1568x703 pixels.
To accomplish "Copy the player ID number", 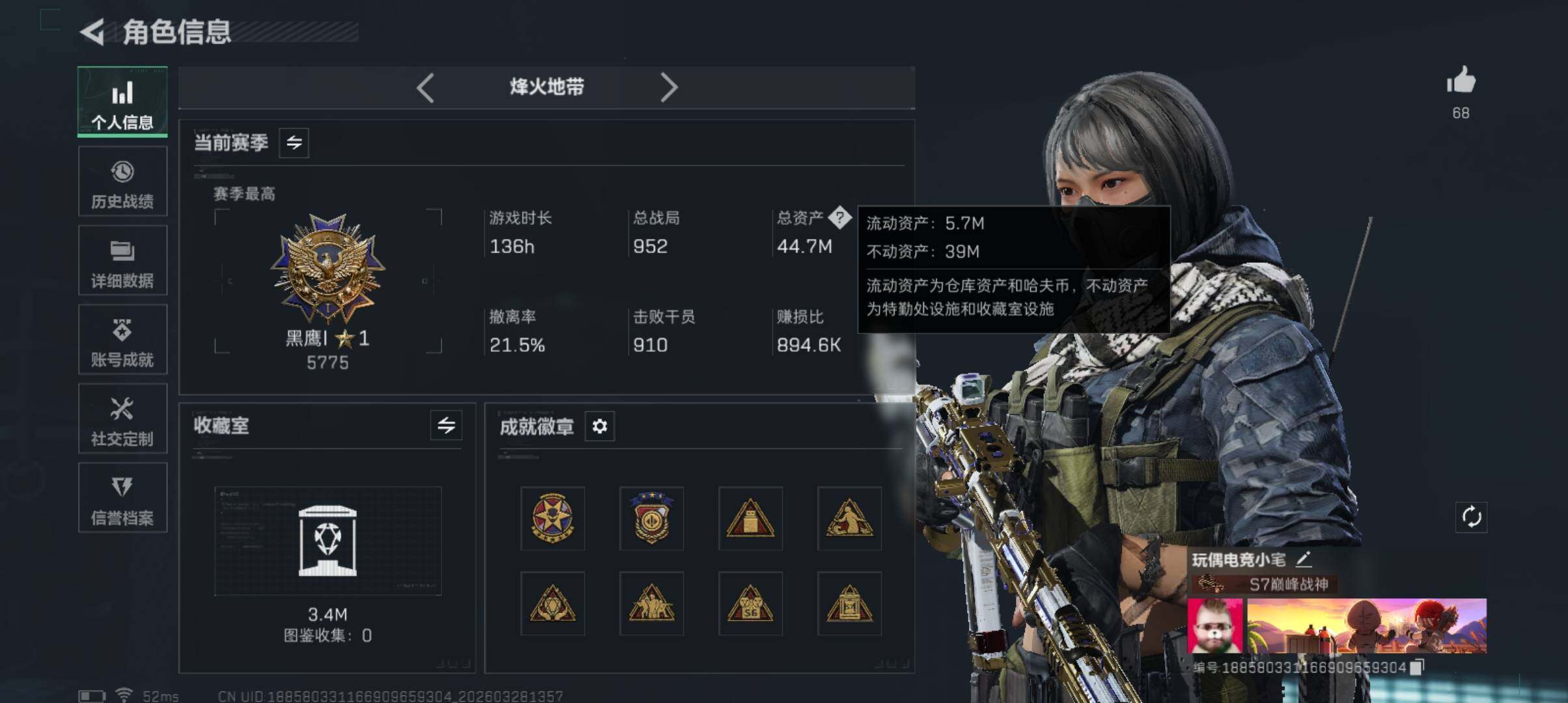I will point(1417,667).
